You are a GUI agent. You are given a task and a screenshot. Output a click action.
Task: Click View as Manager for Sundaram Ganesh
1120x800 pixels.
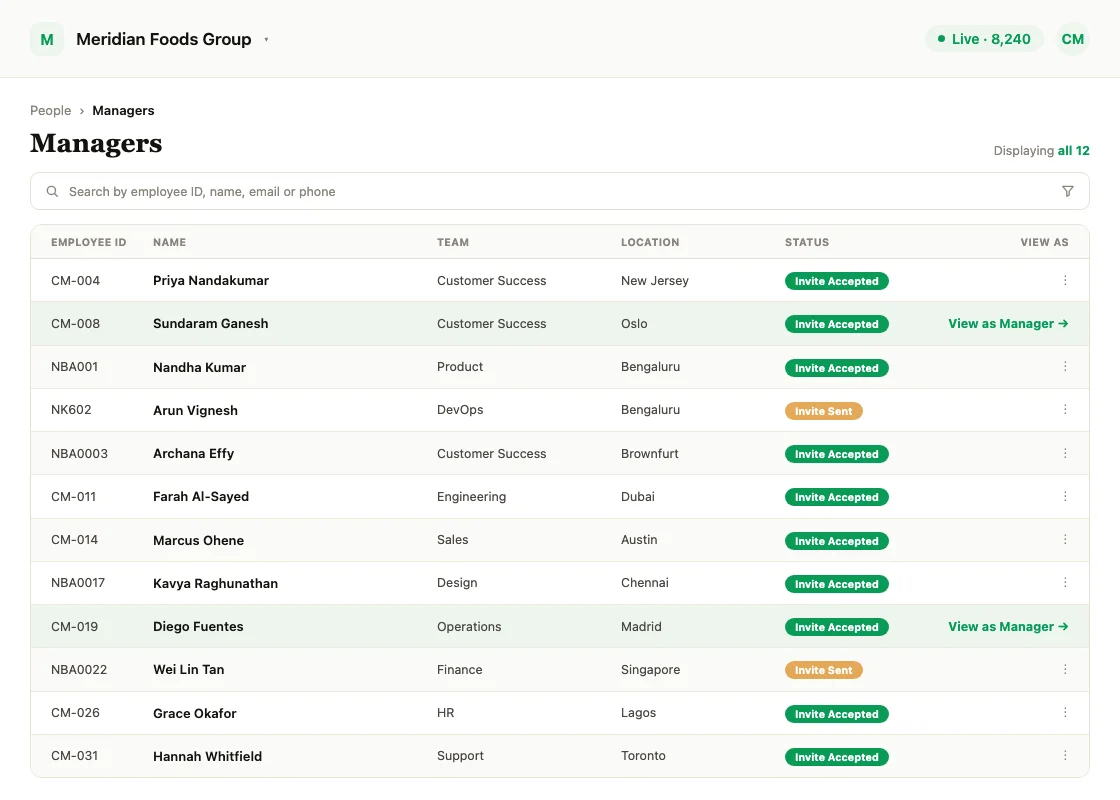tap(1008, 324)
